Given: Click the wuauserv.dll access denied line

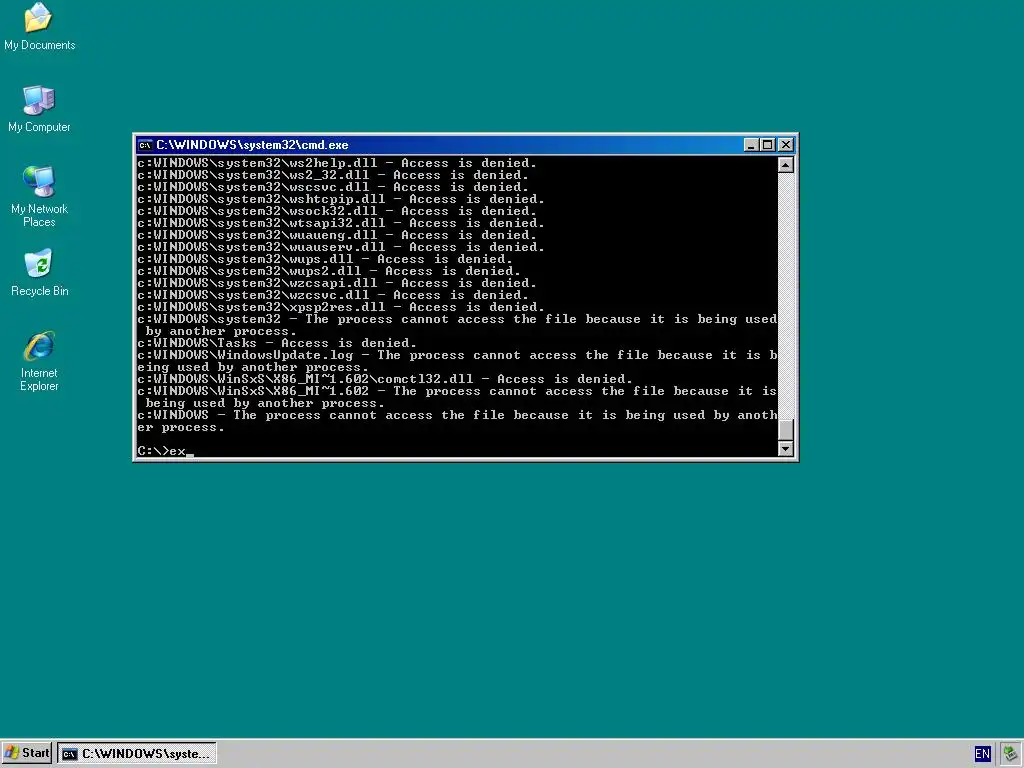Looking at the screenshot, I should 341,247.
